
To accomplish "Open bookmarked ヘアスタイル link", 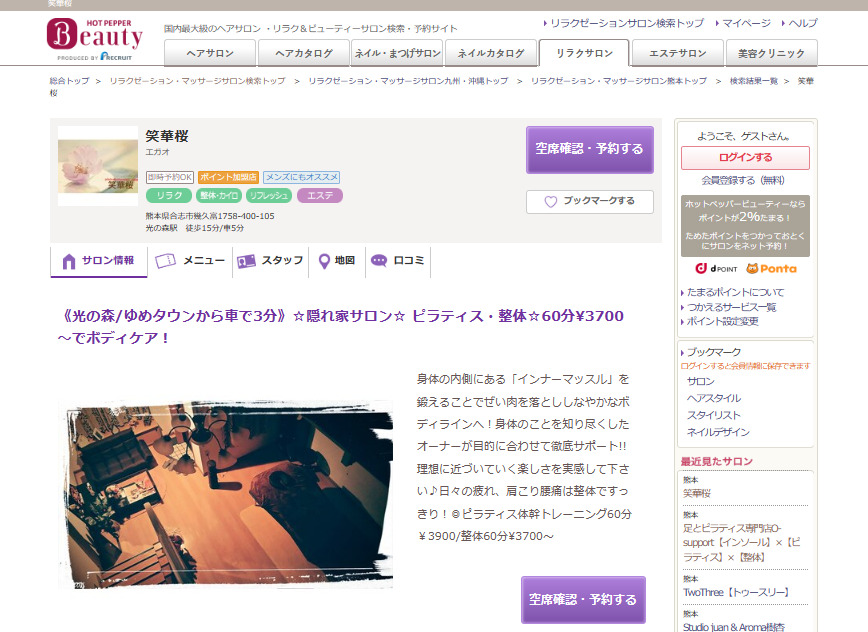I will tap(714, 398).
